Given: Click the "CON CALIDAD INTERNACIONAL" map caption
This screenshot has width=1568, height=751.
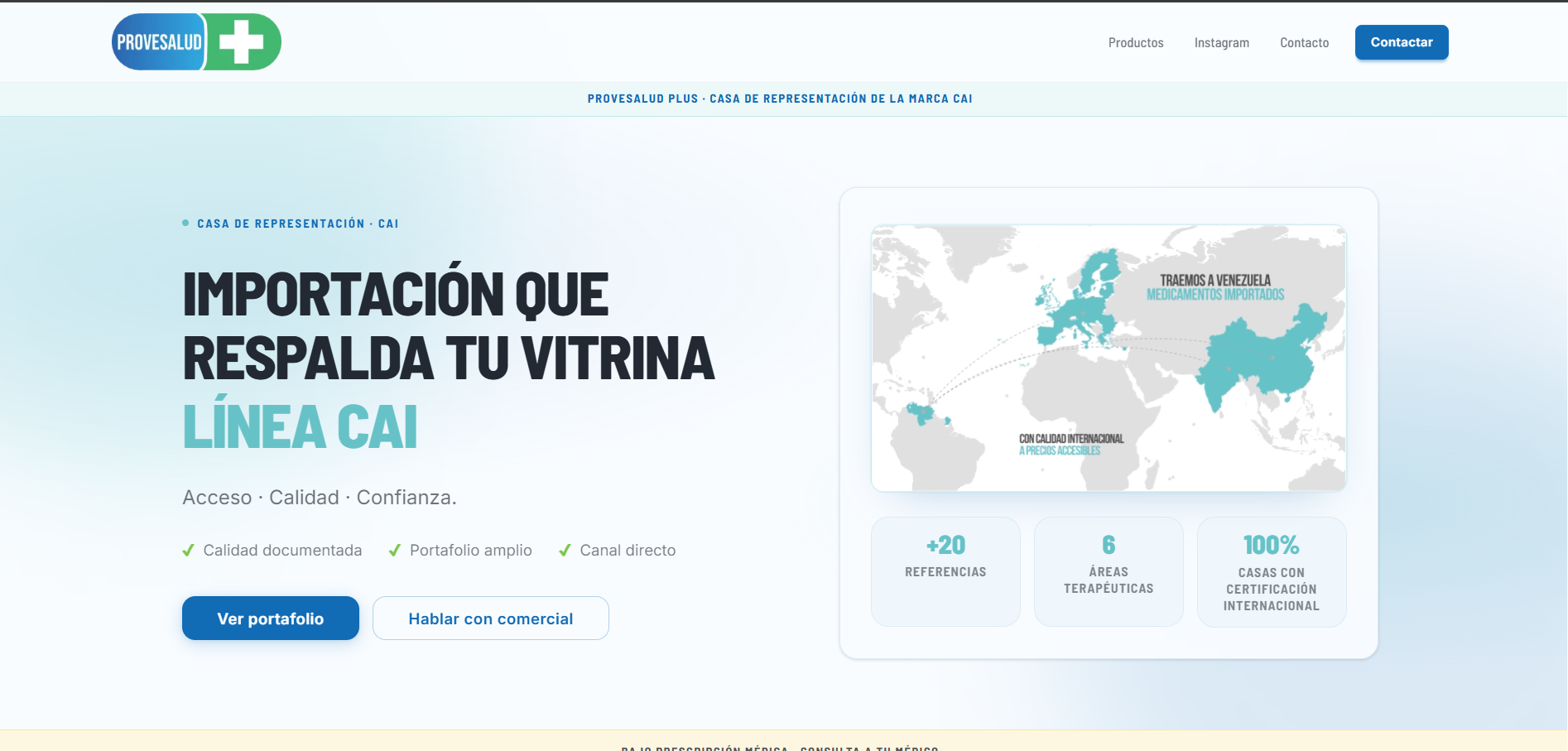Looking at the screenshot, I should (1071, 439).
